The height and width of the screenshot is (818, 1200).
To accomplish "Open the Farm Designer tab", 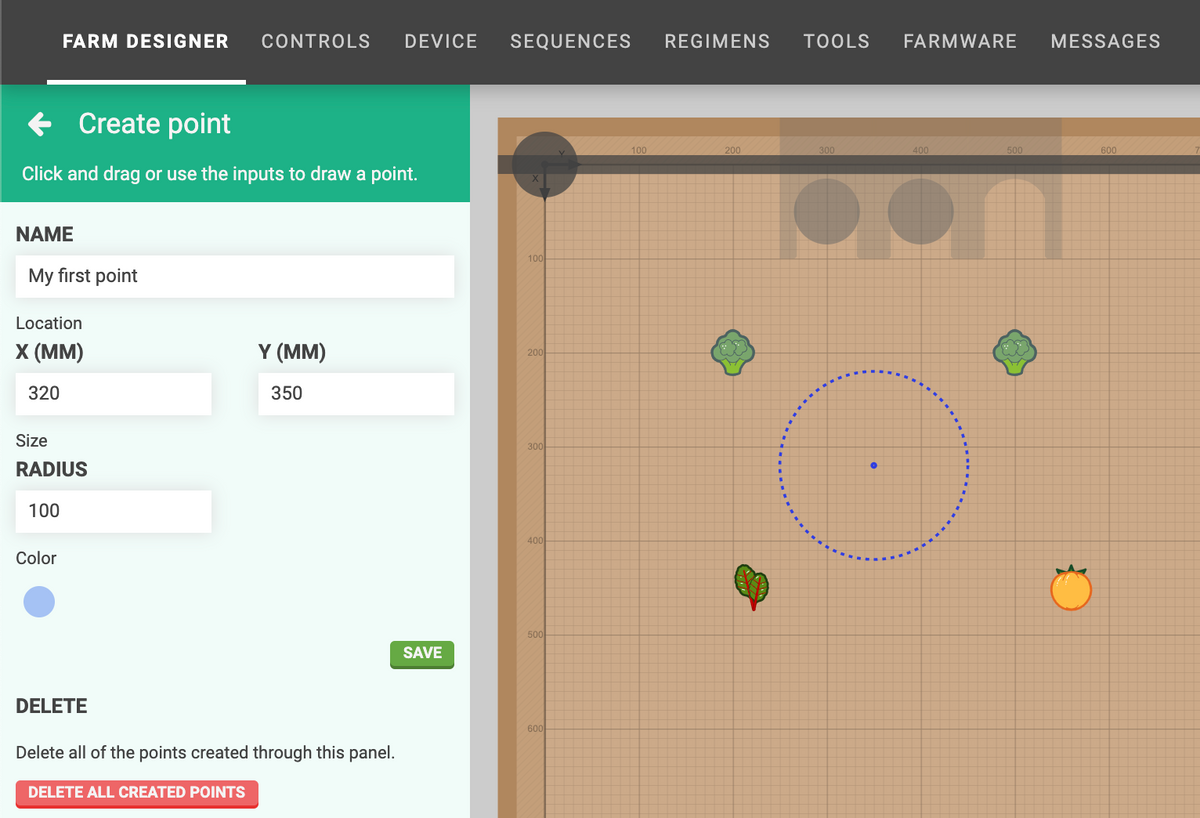I will 146,42.
